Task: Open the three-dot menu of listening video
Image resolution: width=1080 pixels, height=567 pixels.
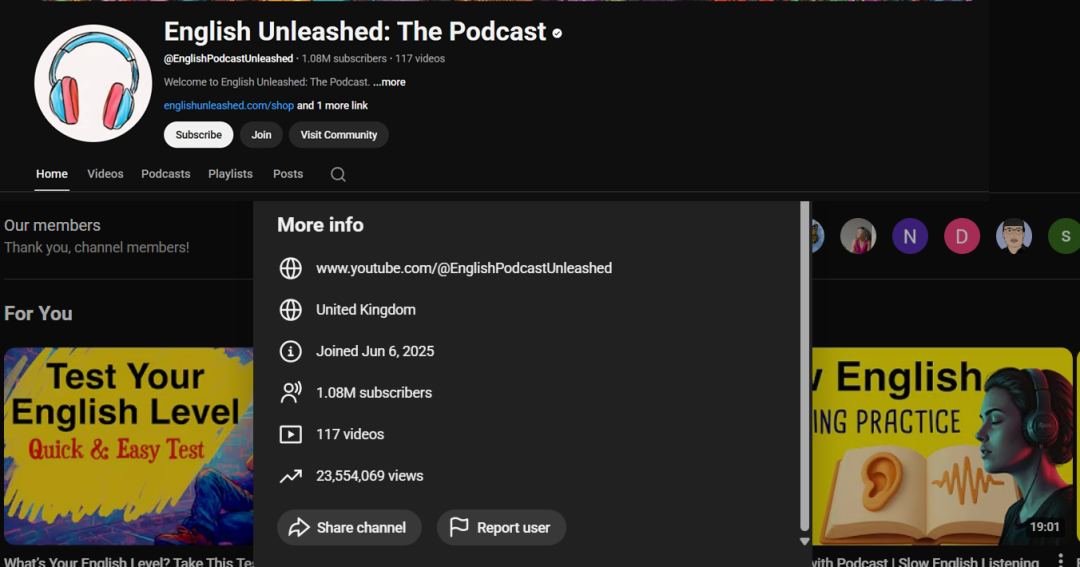Action: click(x=1061, y=561)
